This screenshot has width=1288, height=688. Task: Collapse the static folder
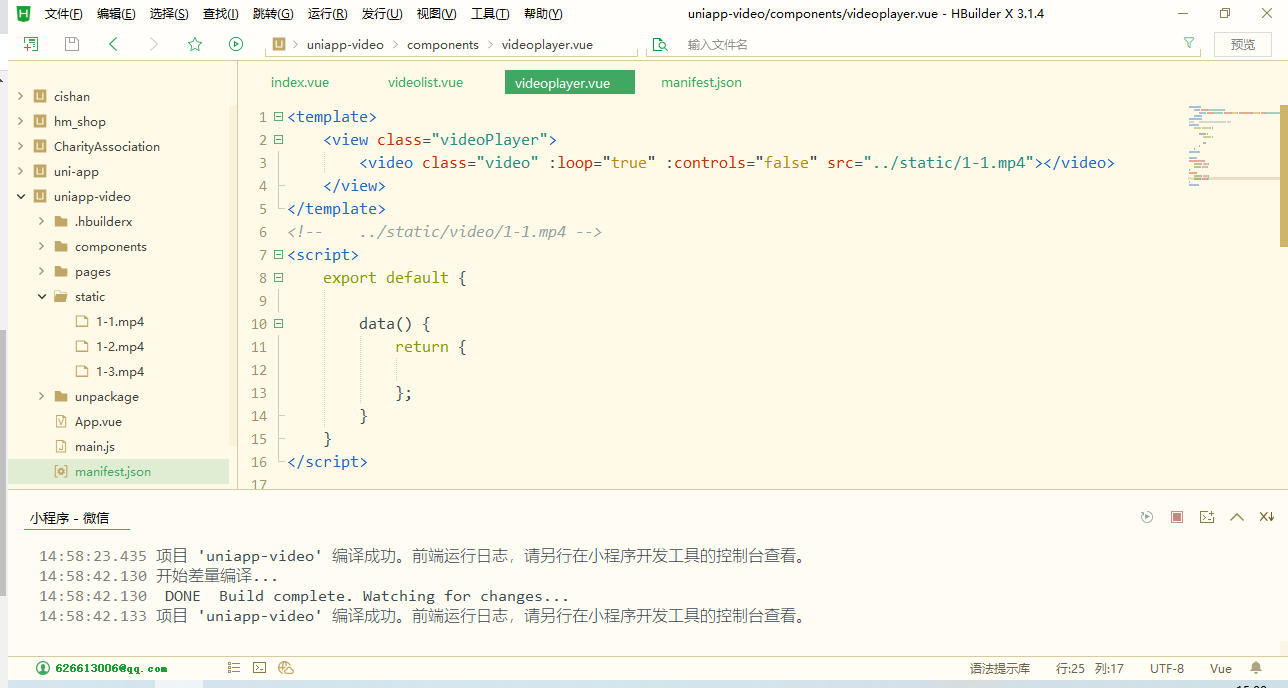[41, 297]
